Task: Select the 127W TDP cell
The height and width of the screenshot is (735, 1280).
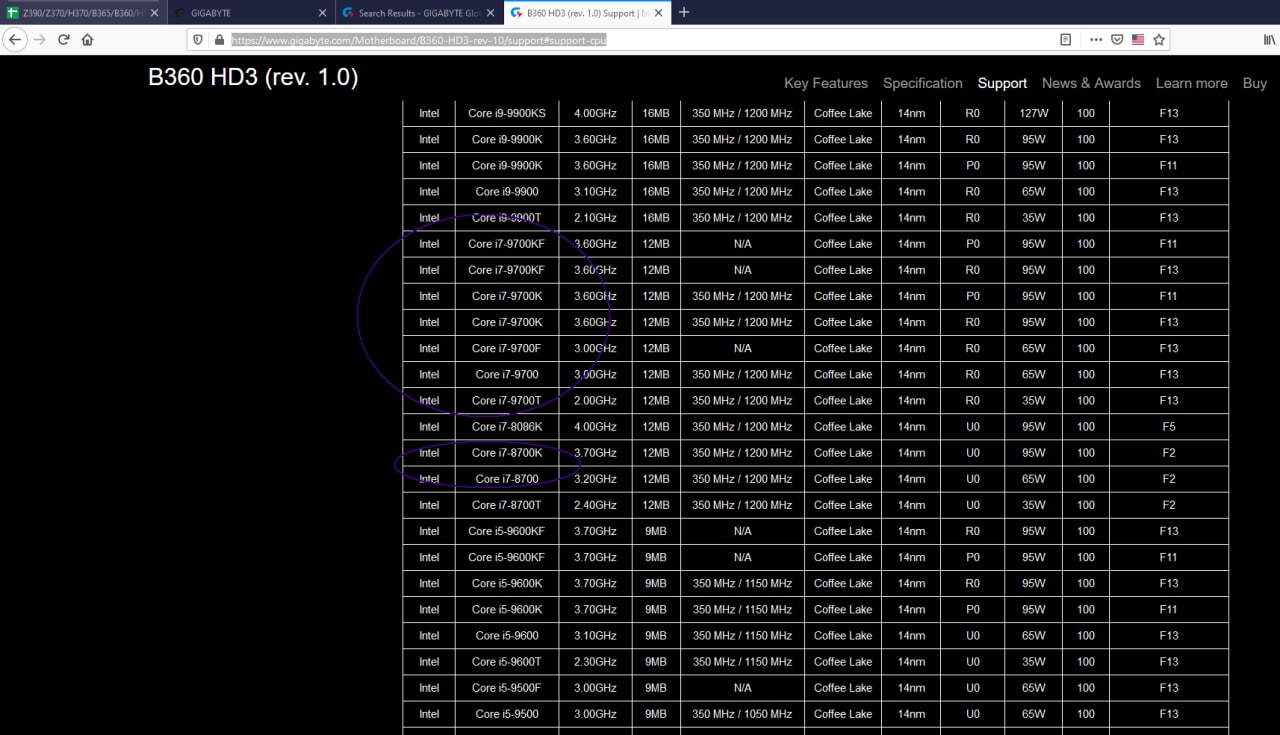Action: coord(1034,113)
